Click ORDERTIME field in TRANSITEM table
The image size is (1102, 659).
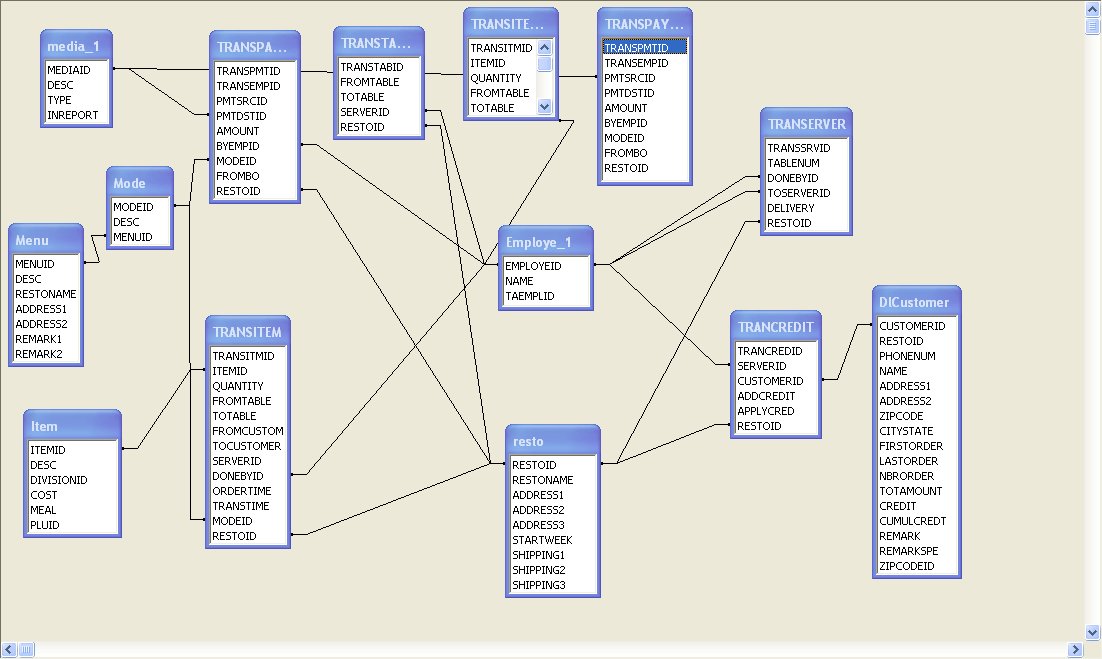tap(242, 491)
